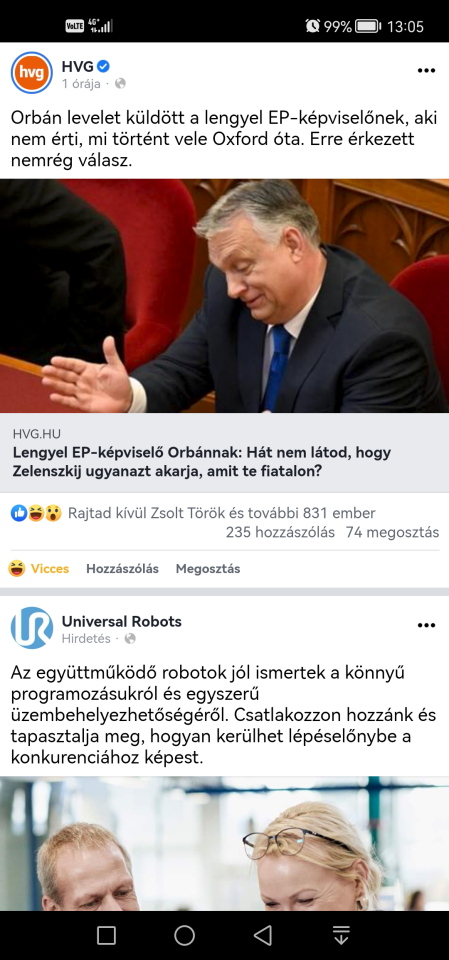Tap the Android home circle button

coord(184,935)
